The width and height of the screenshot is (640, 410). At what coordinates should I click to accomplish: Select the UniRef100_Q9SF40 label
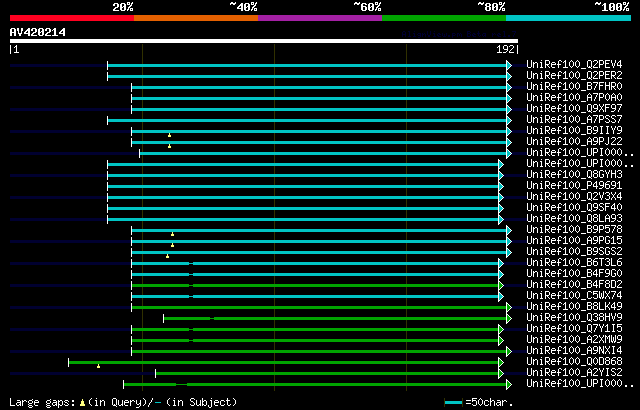click(x=574, y=208)
